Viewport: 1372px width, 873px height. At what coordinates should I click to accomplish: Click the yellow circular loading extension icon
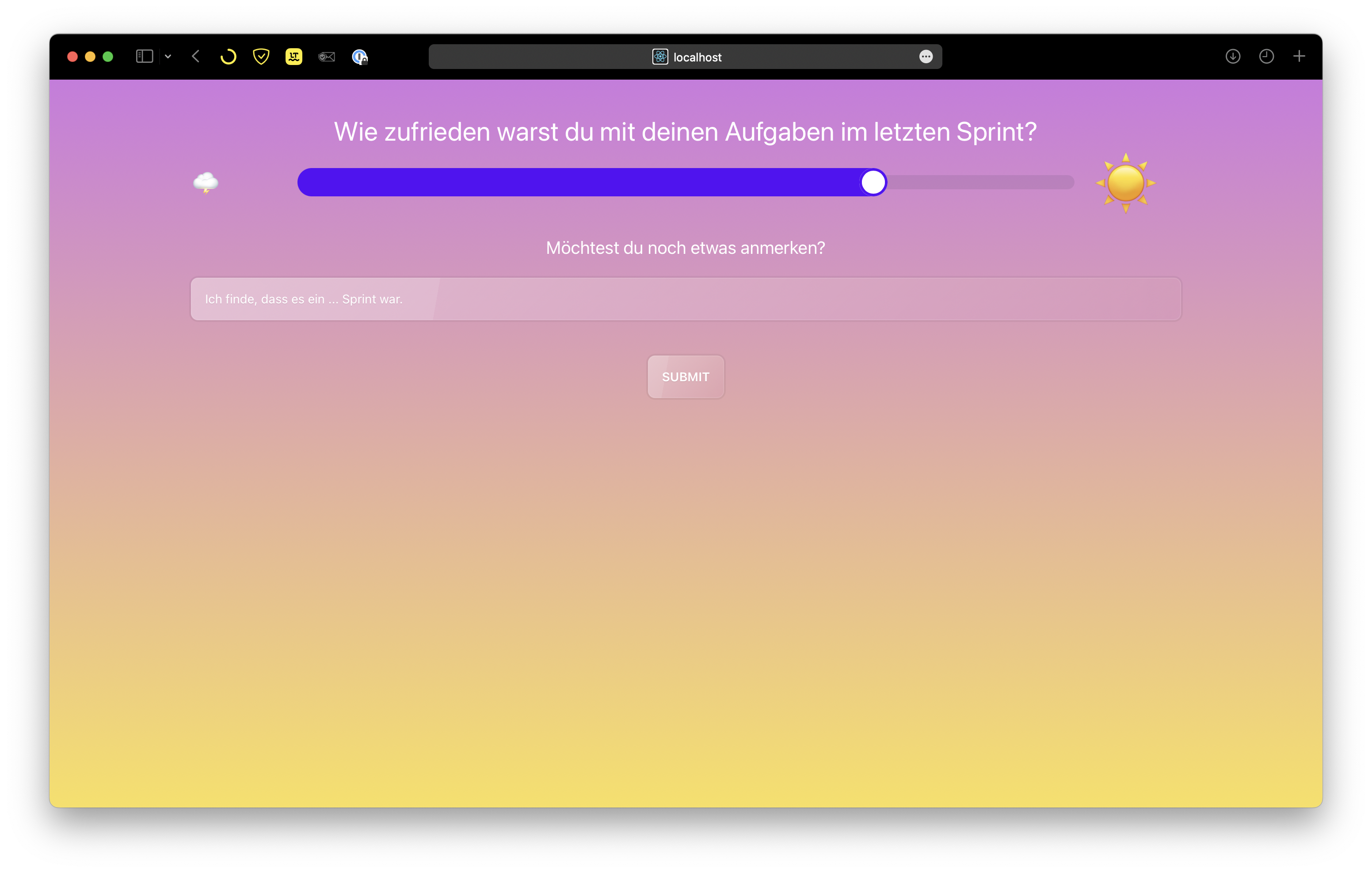tap(228, 57)
